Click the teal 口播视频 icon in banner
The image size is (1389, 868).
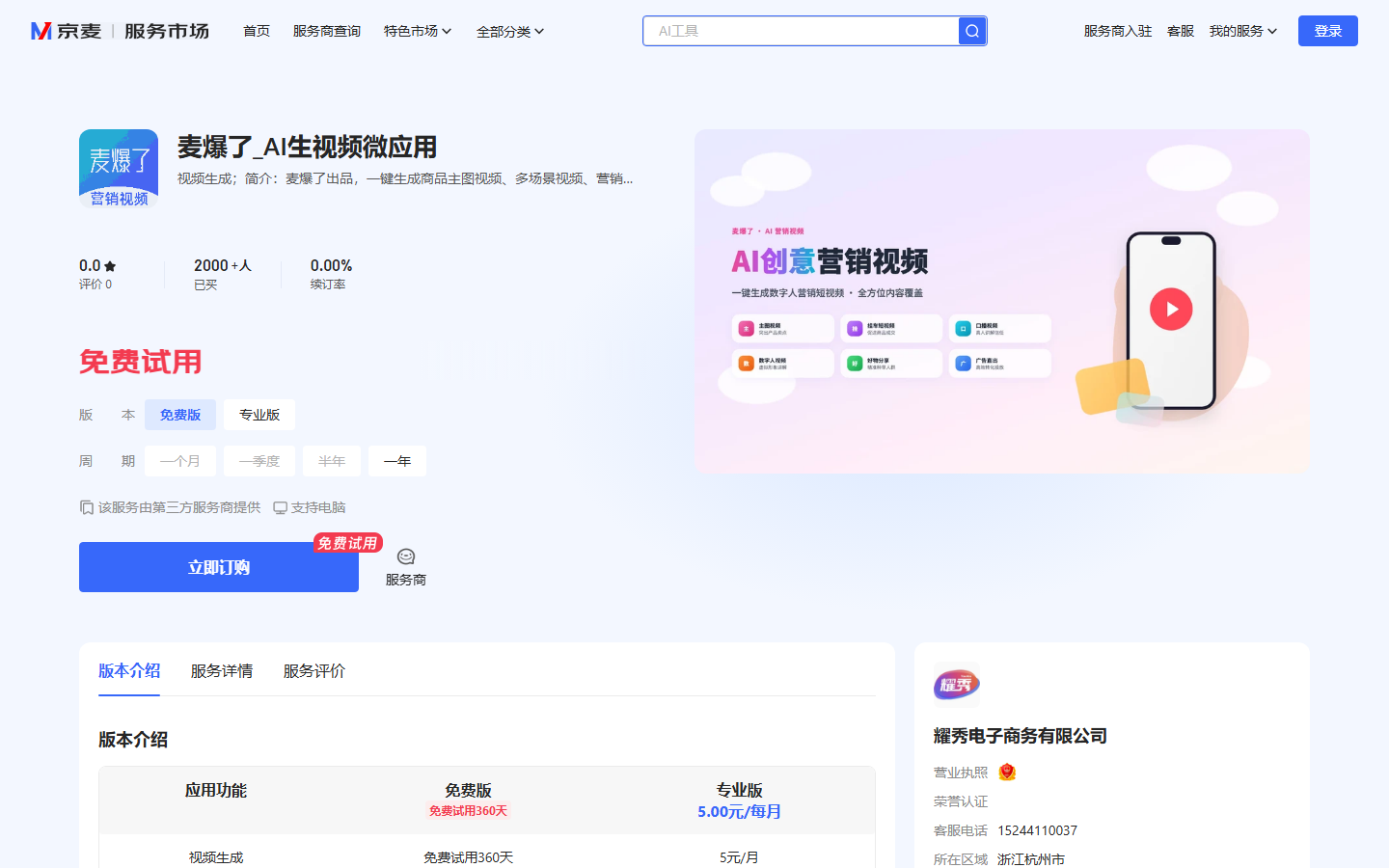963,329
